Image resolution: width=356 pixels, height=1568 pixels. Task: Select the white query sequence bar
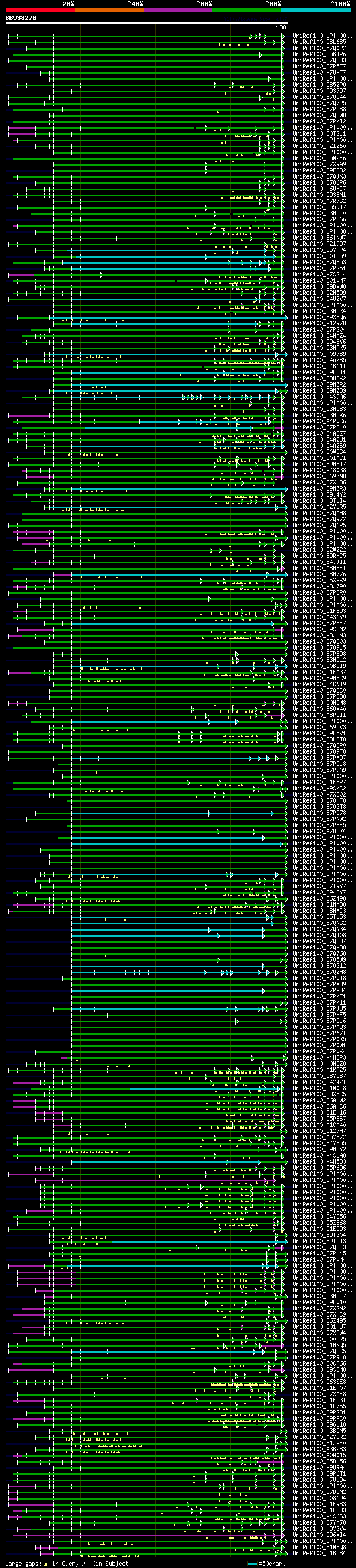[x=147, y=23]
